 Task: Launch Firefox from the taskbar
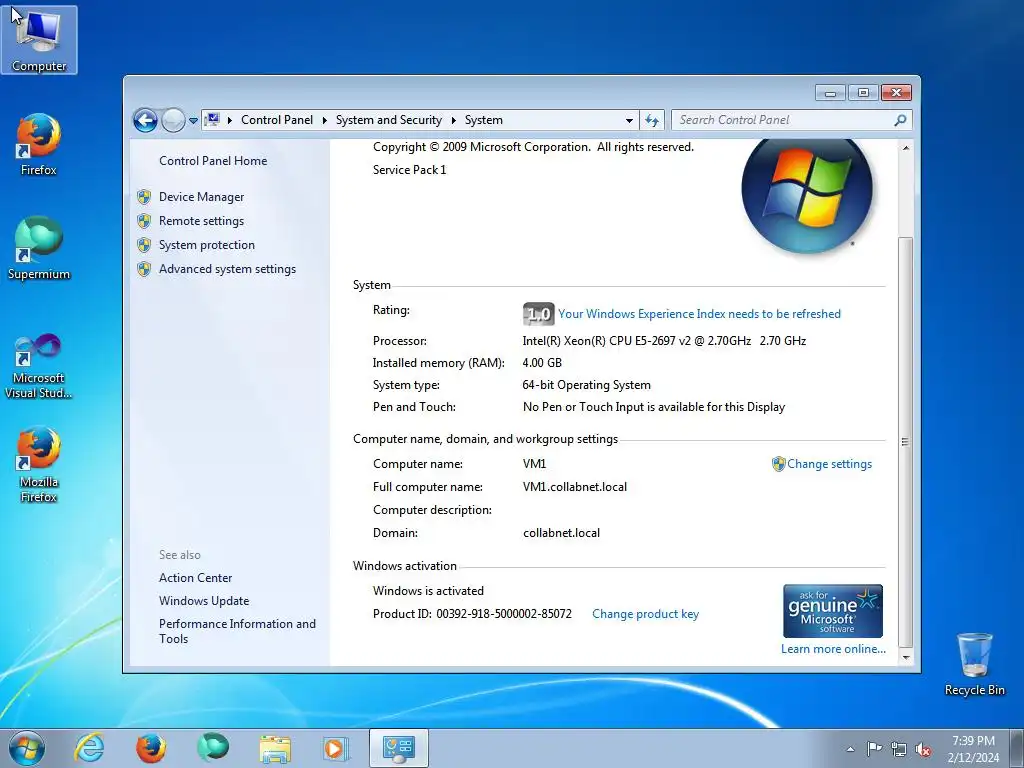click(151, 748)
